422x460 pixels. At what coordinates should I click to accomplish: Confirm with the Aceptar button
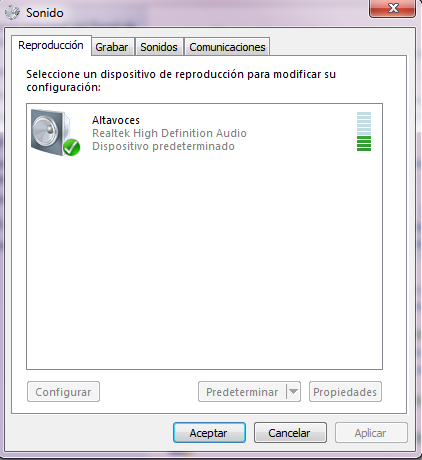point(209,433)
